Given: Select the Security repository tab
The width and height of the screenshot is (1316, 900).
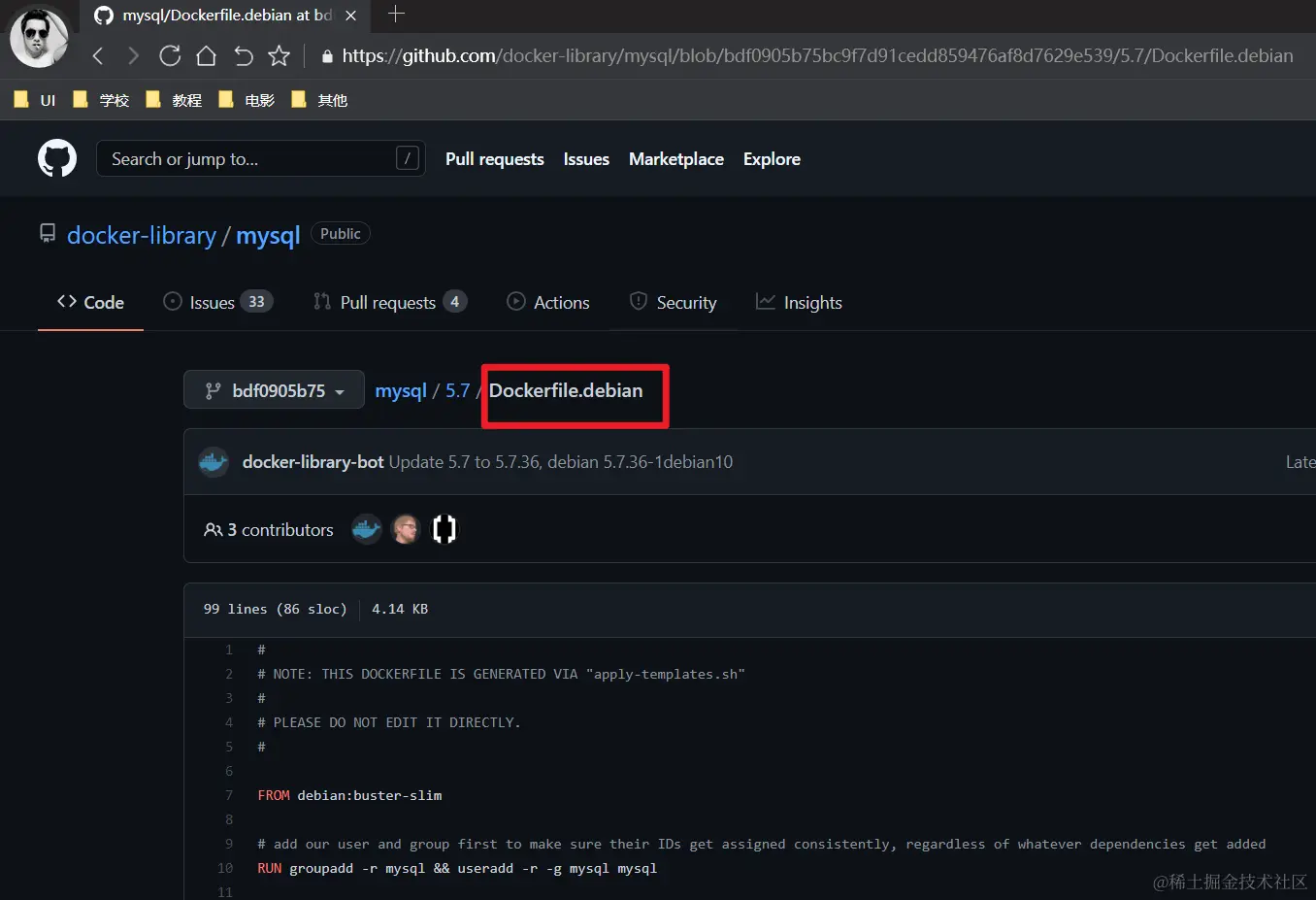Looking at the screenshot, I should click(x=673, y=302).
